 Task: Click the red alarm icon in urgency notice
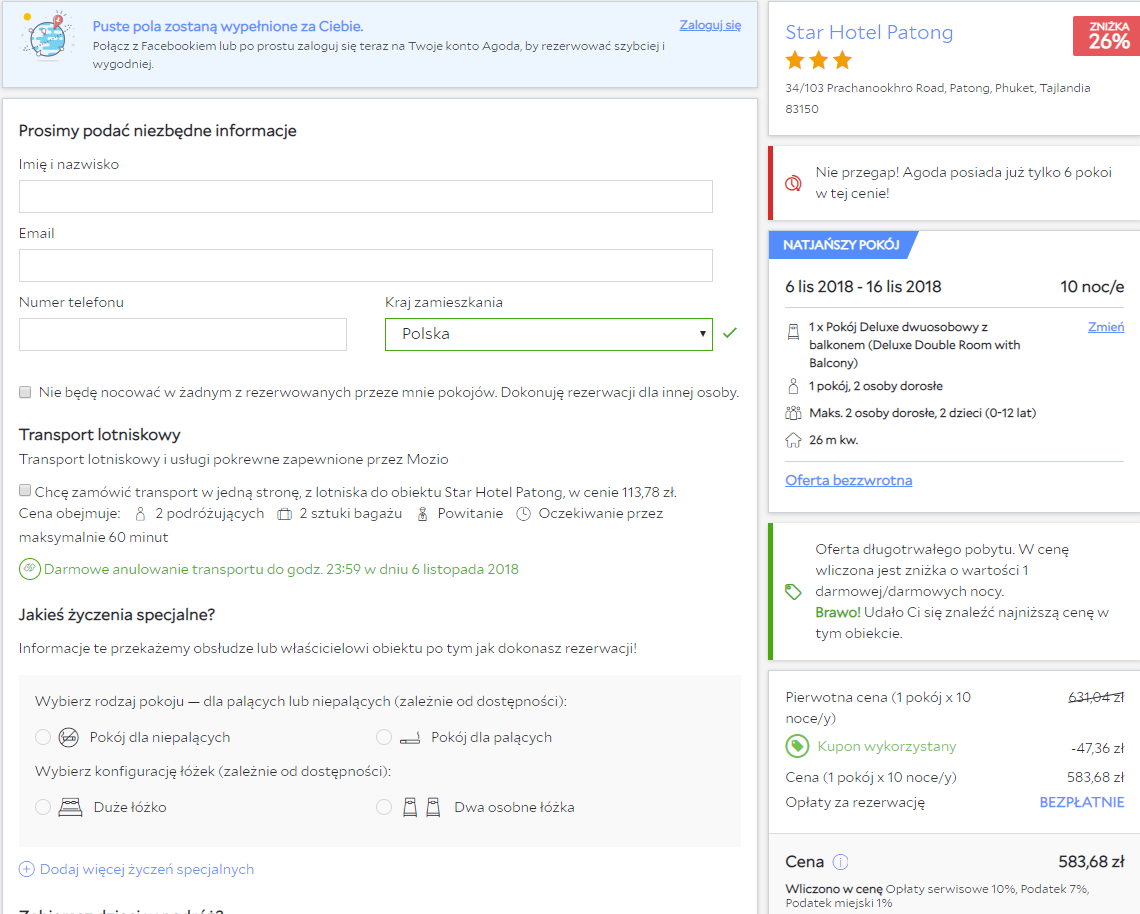(793, 183)
